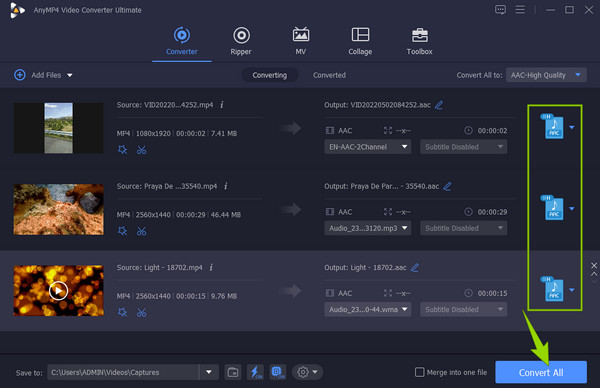Open the hamburger menu icon
The width and height of the screenshot is (600, 388).
point(520,10)
